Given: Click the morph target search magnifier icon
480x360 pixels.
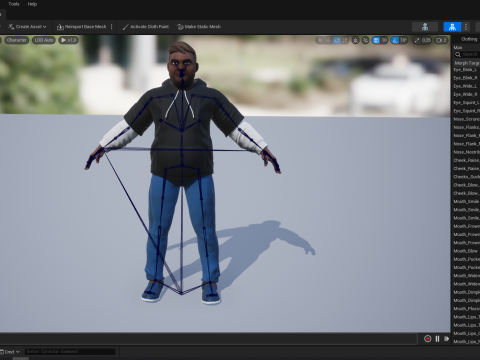Looking at the screenshot, I should 458,54.
